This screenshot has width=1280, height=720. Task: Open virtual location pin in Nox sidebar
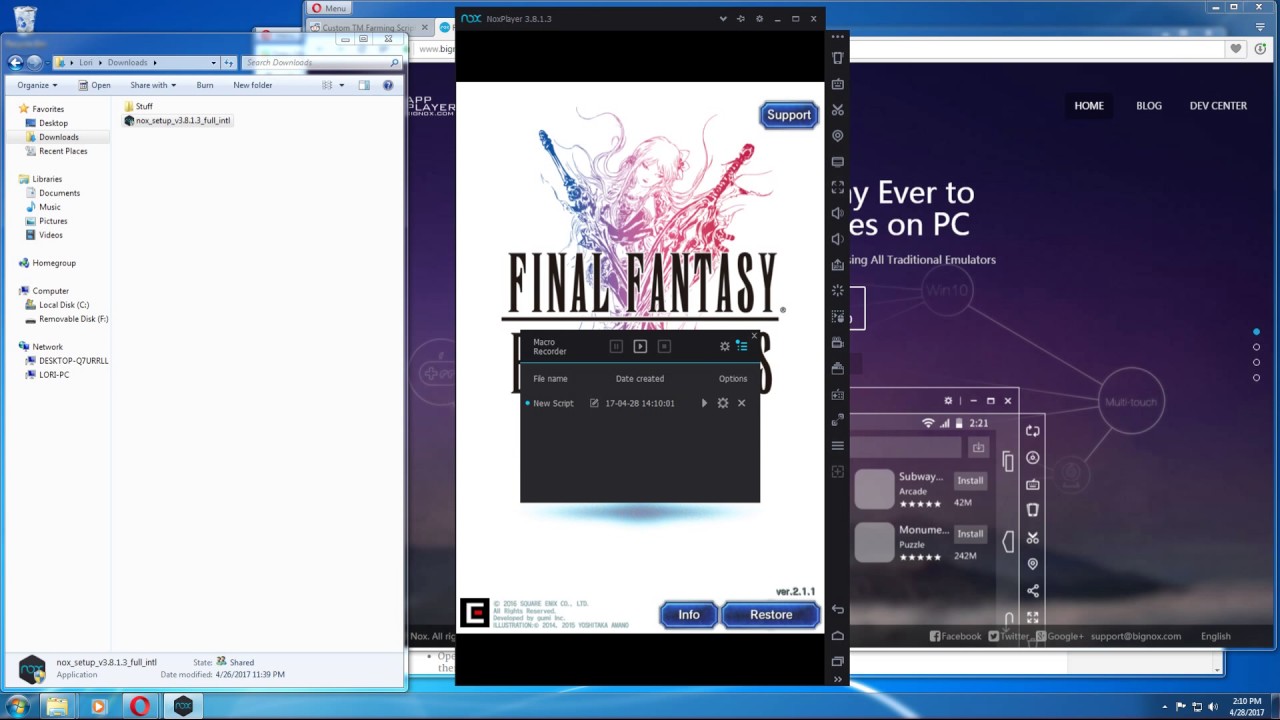click(838, 136)
